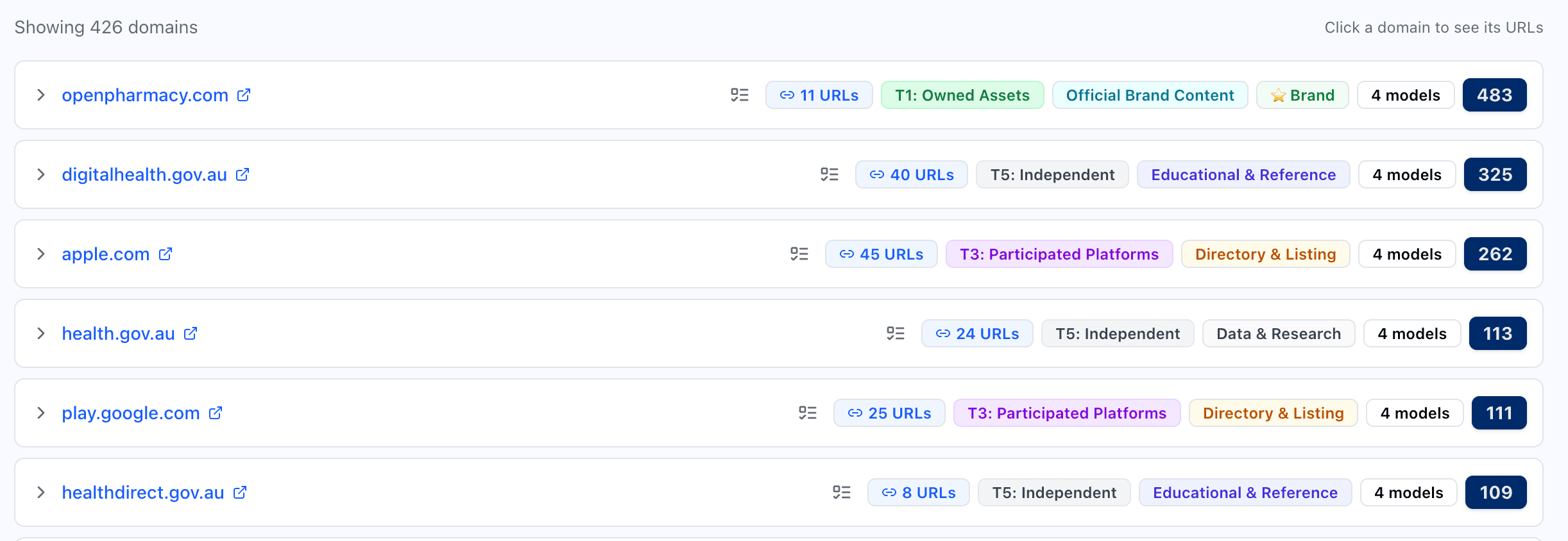This screenshot has width=1568, height=541.
Task: Click T3: Participated Platforms tag in play.google.com row
Action: pos(1067,413)
